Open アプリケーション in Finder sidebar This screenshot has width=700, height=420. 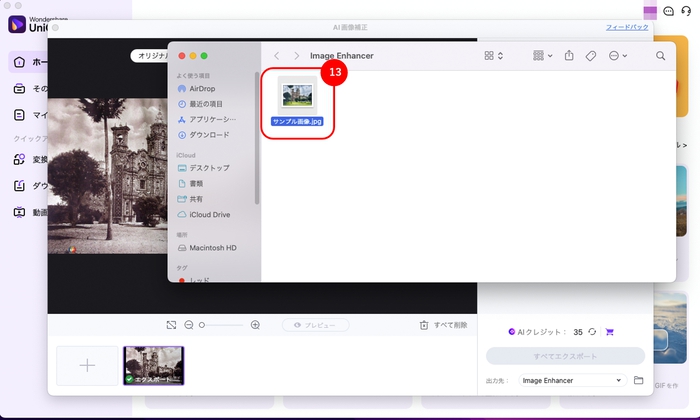click(207, 120)
